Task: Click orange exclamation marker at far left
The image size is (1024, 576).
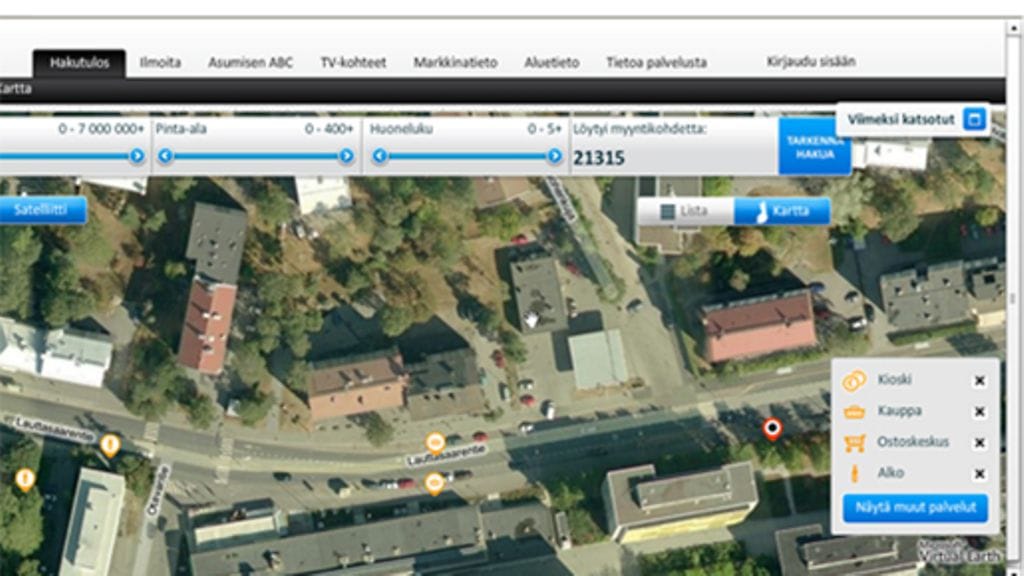Action: 25,480
